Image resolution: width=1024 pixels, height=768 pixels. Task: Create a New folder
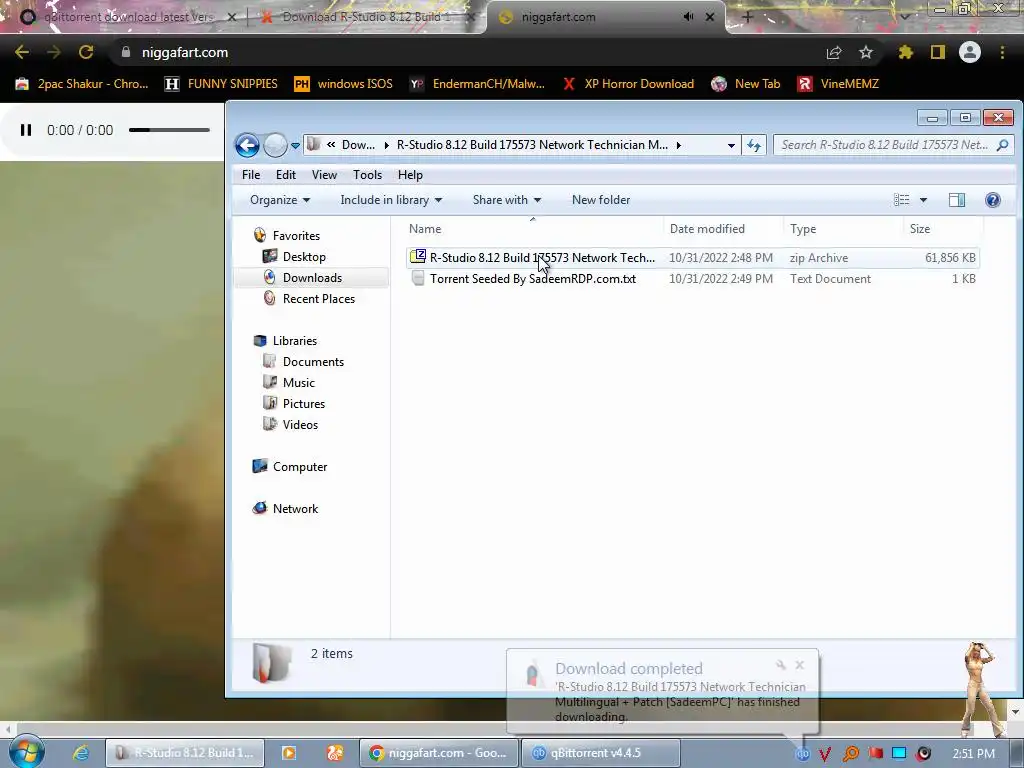pos(601,200)
